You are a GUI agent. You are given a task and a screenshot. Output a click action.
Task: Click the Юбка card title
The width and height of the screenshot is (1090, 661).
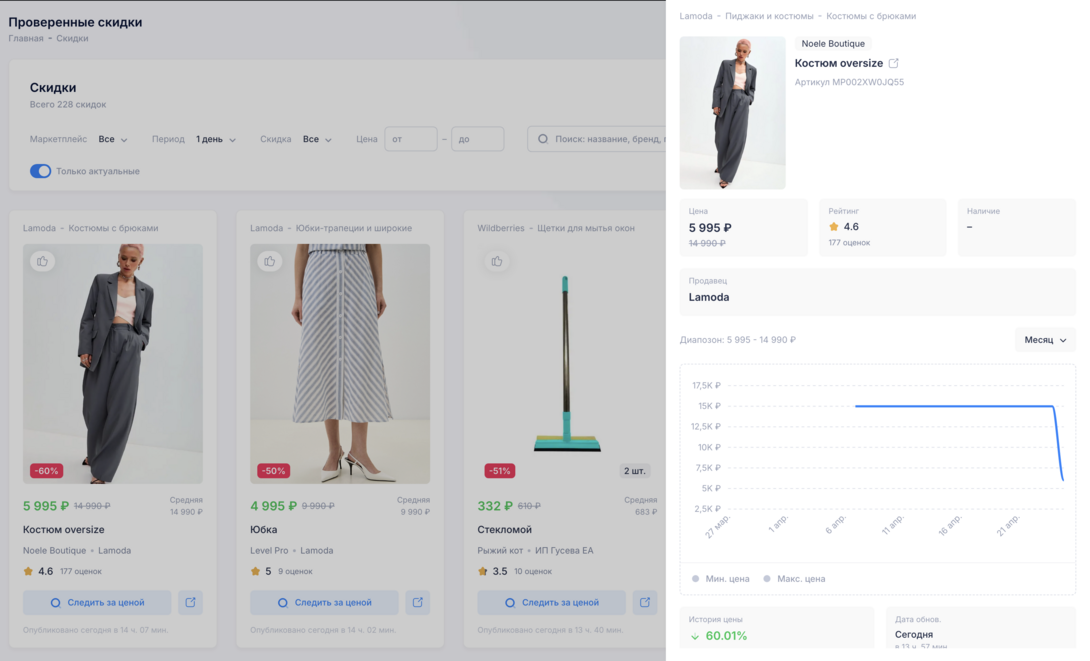[263, 530]
